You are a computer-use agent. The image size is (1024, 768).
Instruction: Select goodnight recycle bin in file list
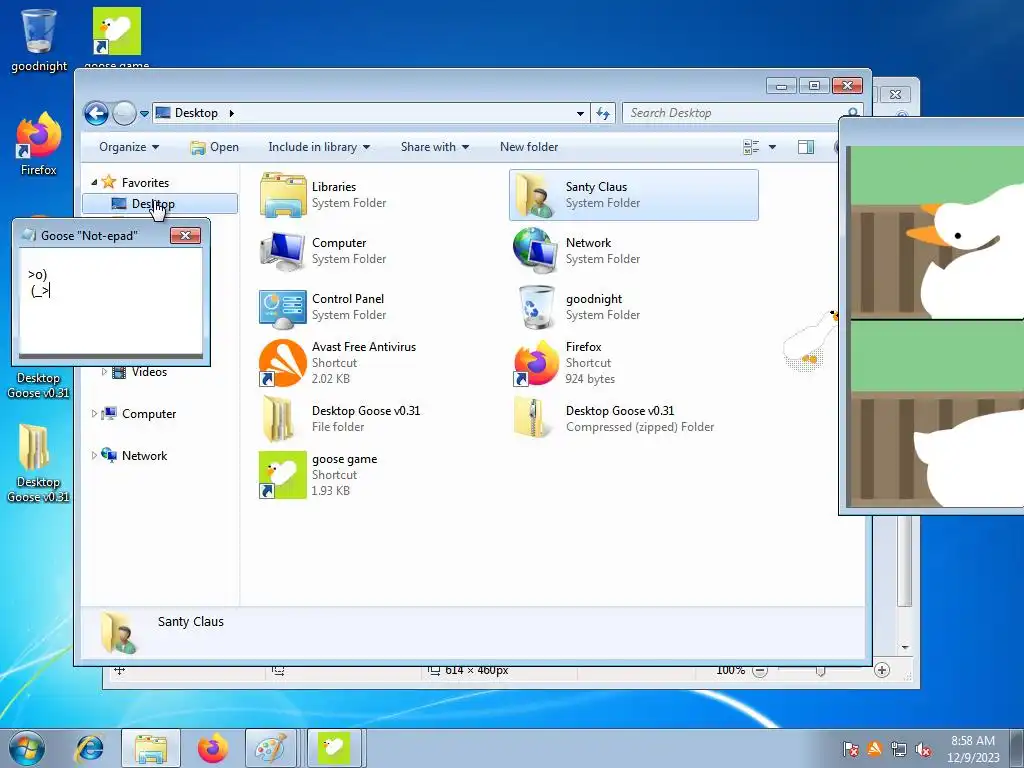coord(536,307)
